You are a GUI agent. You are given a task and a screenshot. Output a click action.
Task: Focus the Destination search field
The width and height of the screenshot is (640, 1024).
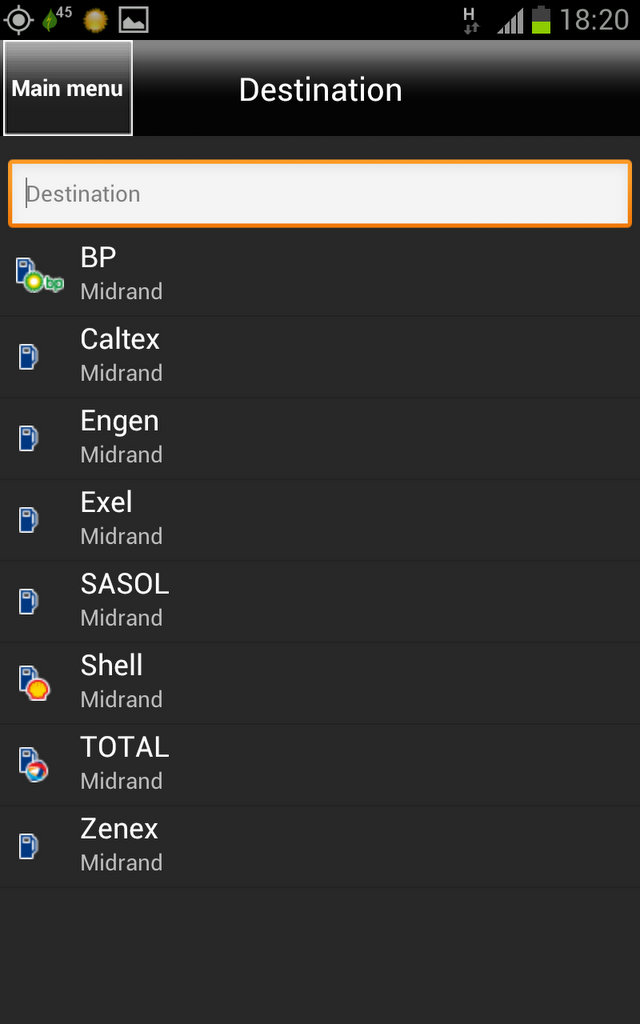coord(320,194)
